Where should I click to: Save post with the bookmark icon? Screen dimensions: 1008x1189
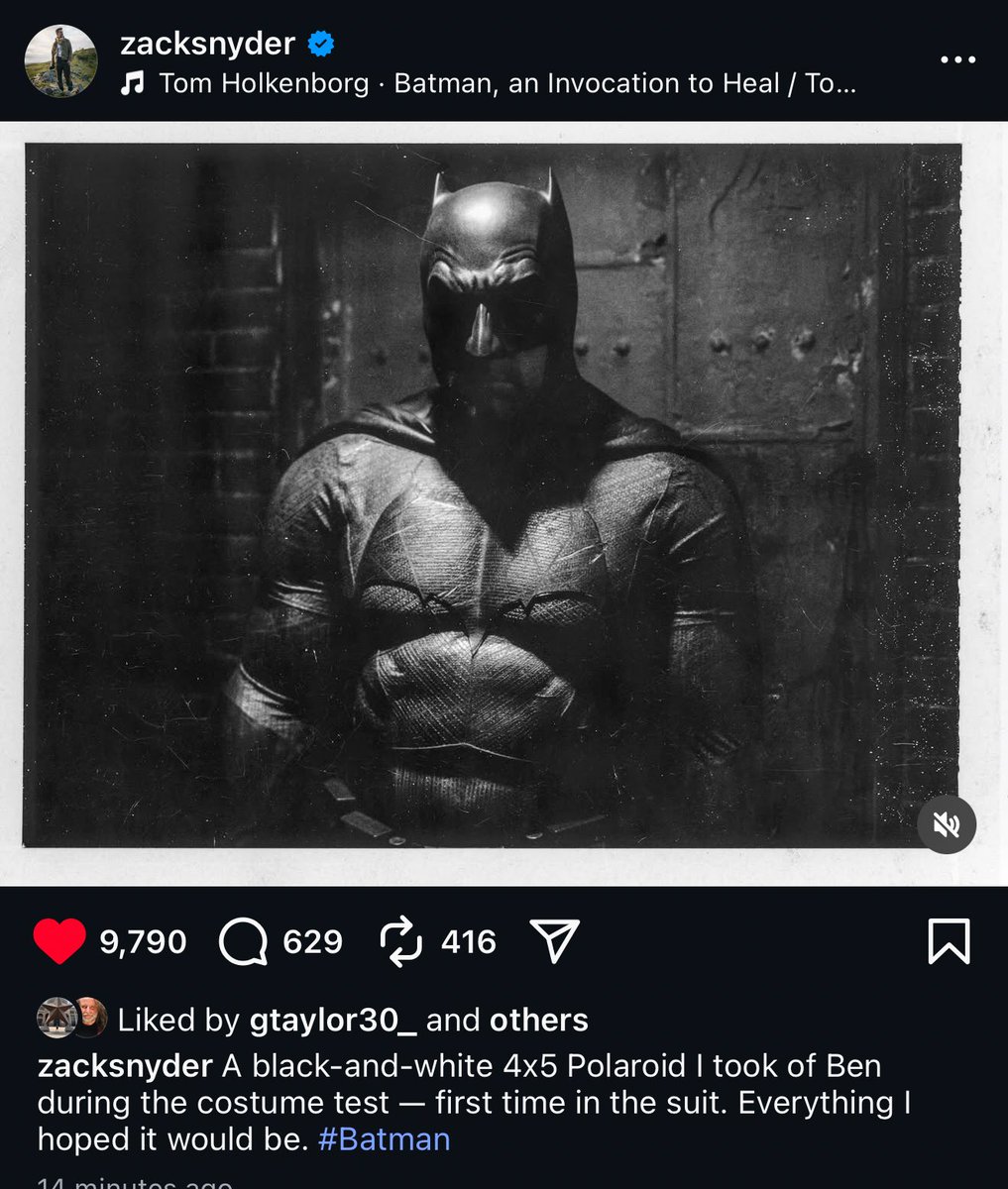click(x=949, y=941)
